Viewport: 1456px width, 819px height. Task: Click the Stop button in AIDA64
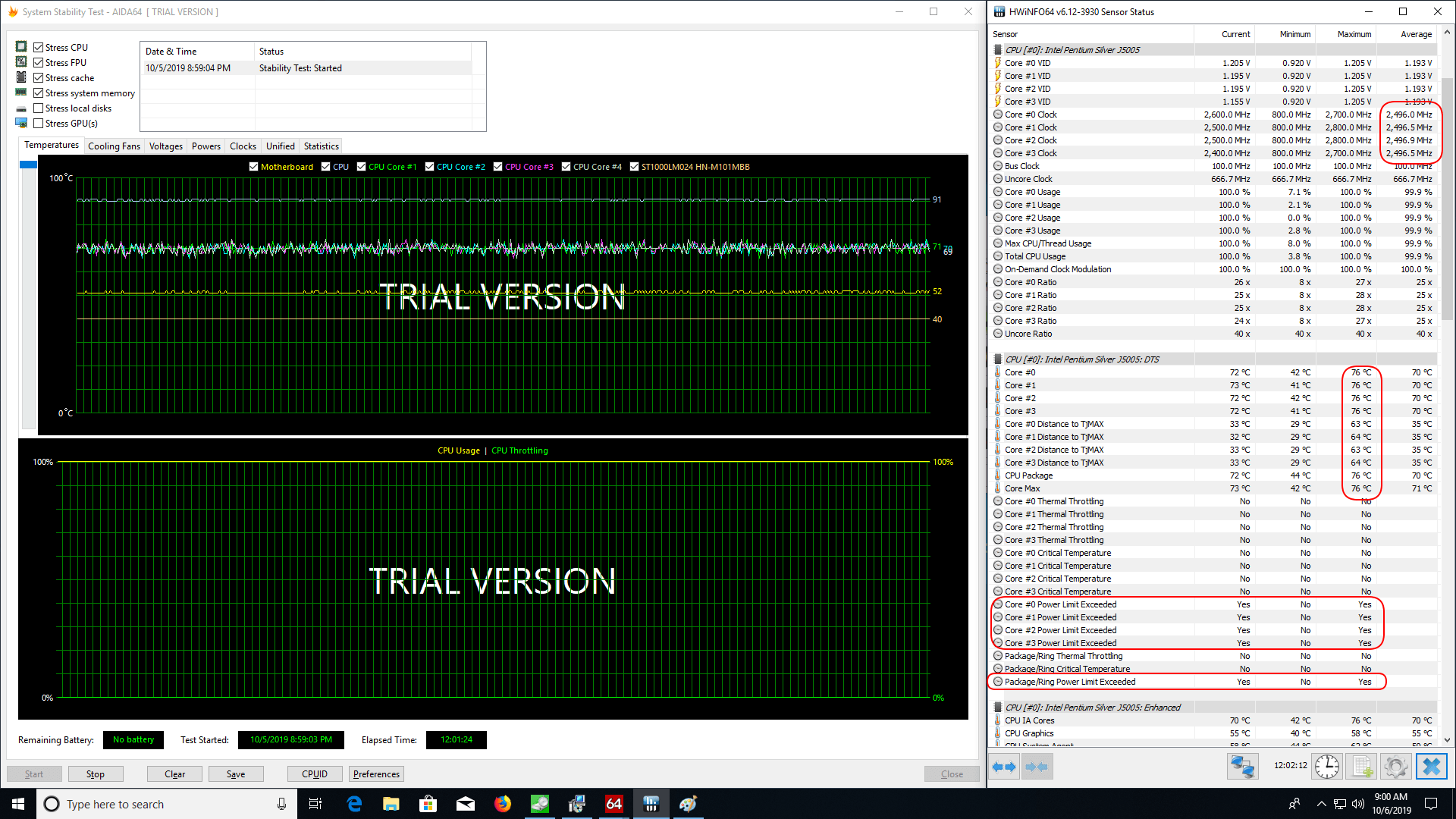coord(96,774)
